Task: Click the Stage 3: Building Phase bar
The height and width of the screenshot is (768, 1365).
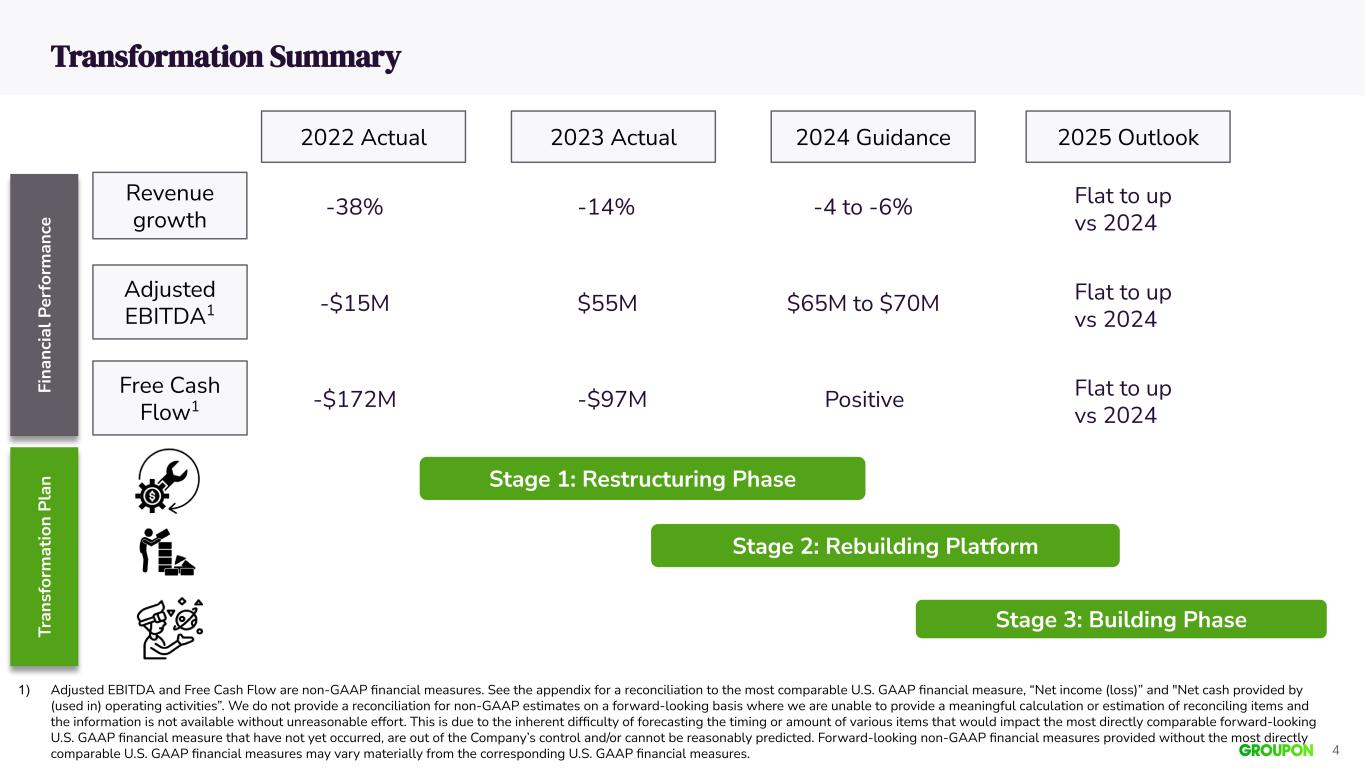Action: pyautogui.click(x=1121, y=619)
